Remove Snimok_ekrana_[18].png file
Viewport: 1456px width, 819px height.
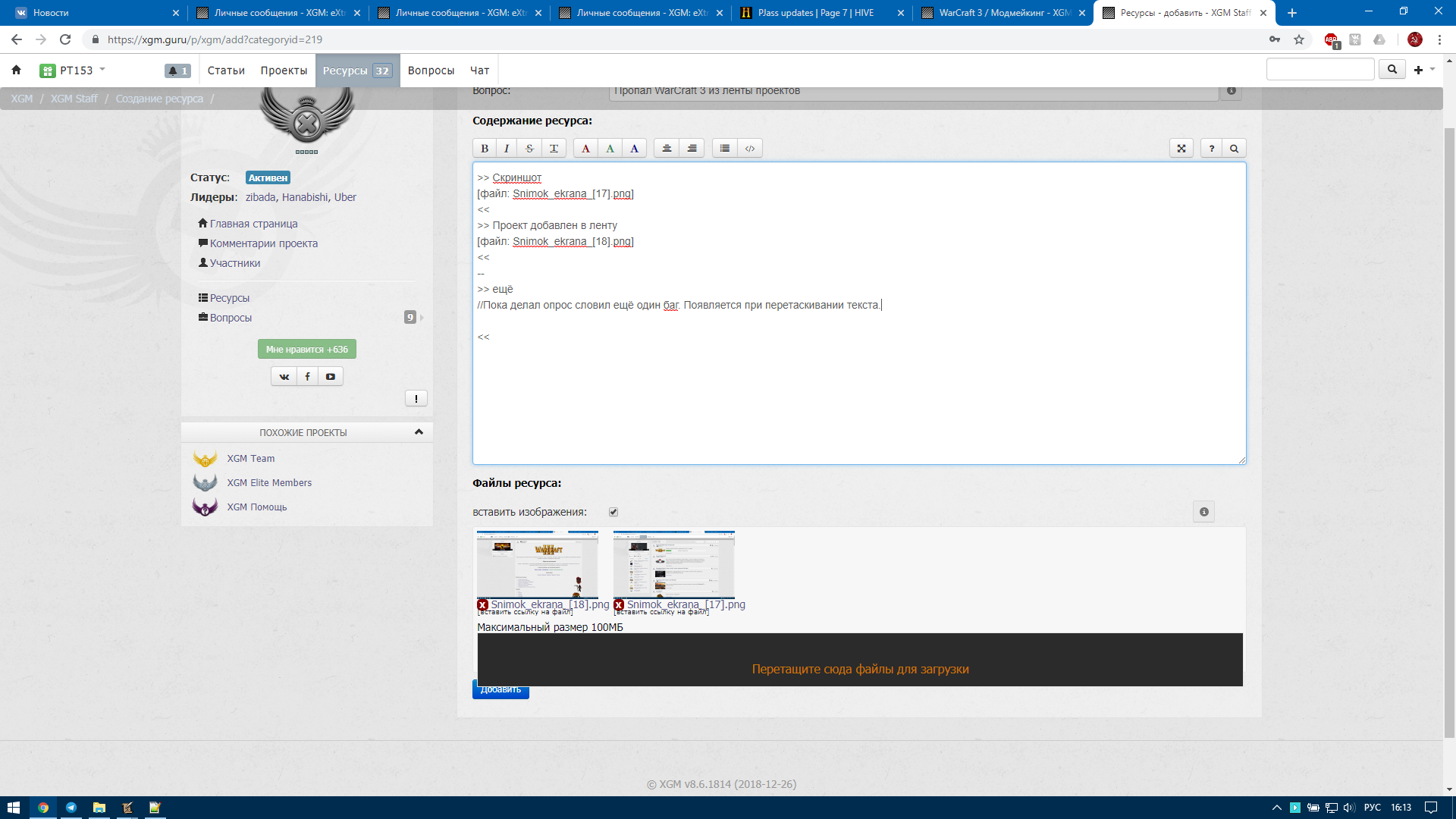tap(482, 604)
